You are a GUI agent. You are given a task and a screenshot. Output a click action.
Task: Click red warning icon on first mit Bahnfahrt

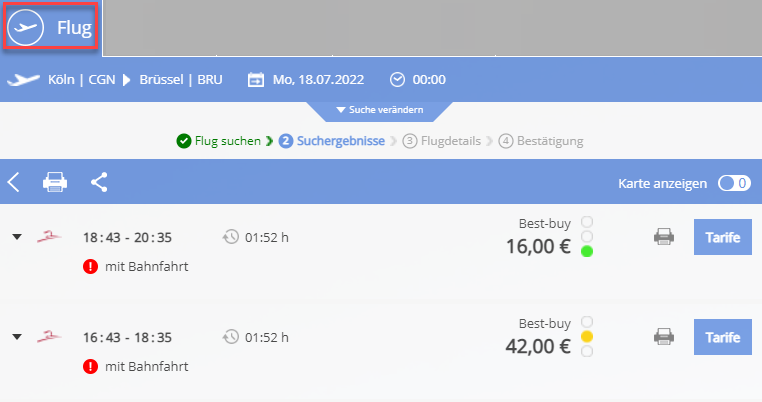90,266
